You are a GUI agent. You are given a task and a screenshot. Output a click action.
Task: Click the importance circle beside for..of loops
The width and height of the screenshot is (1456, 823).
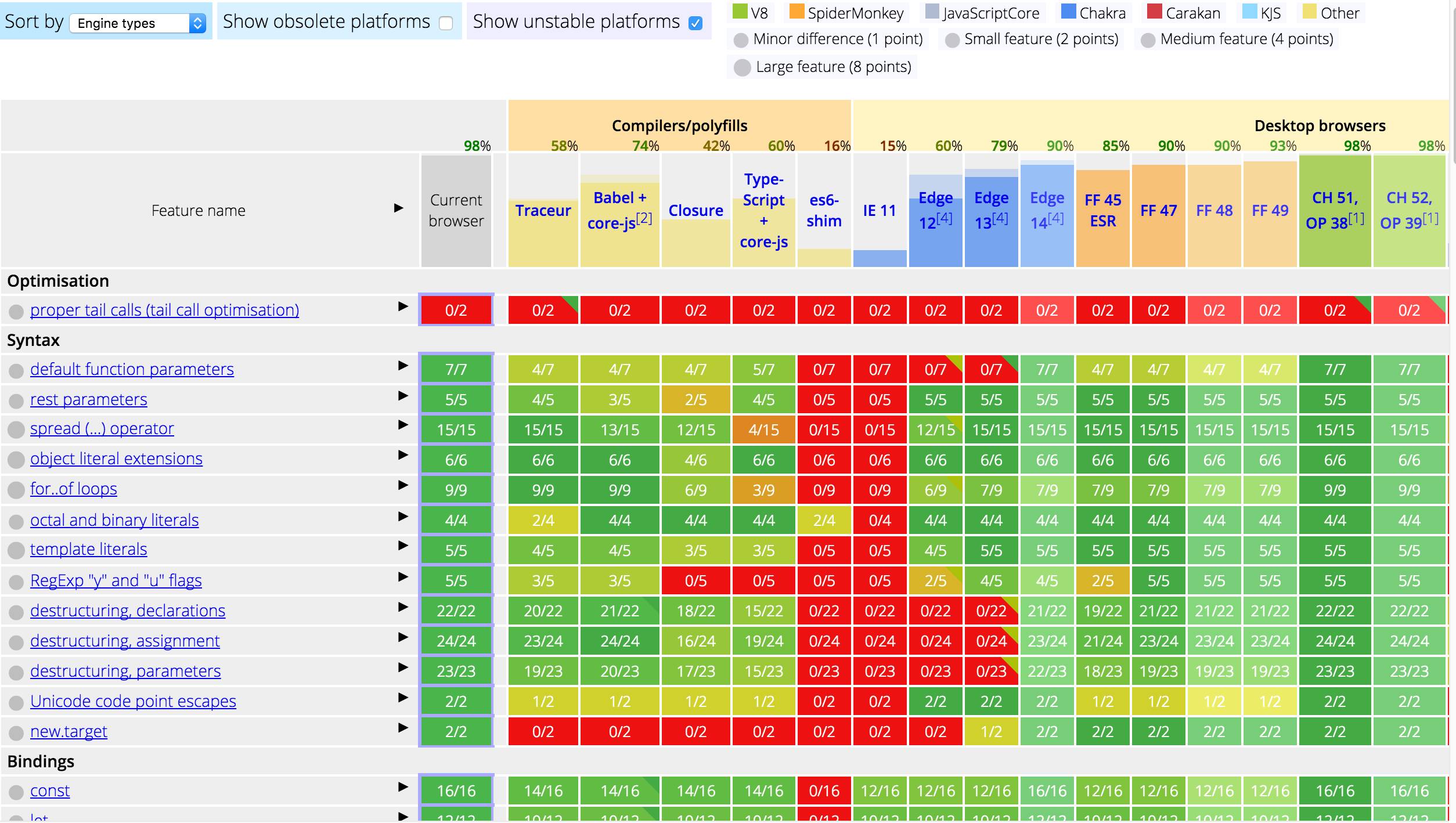click(16, 490)
